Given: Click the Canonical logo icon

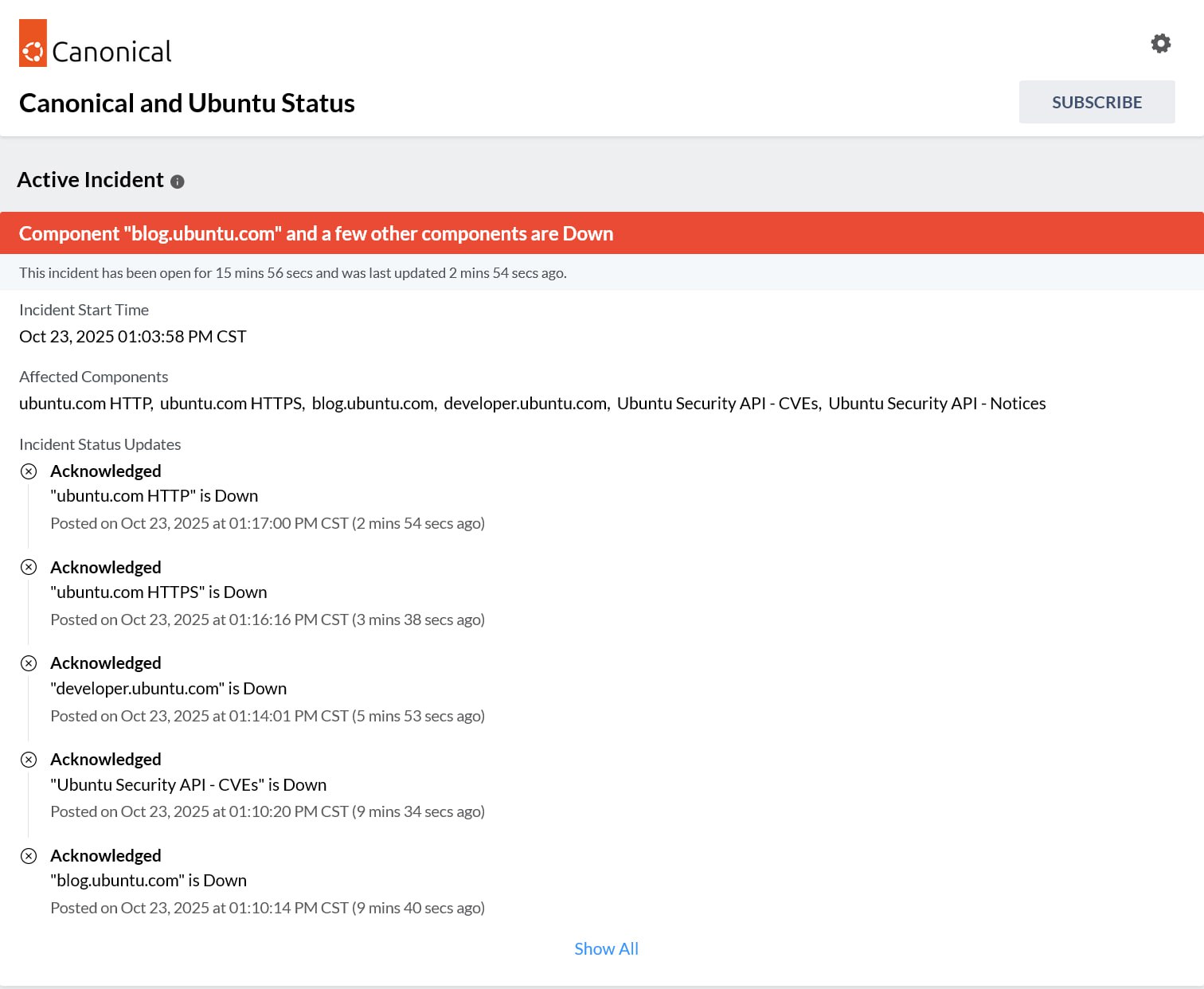Looking at the screenshot, I should [33, 44].
